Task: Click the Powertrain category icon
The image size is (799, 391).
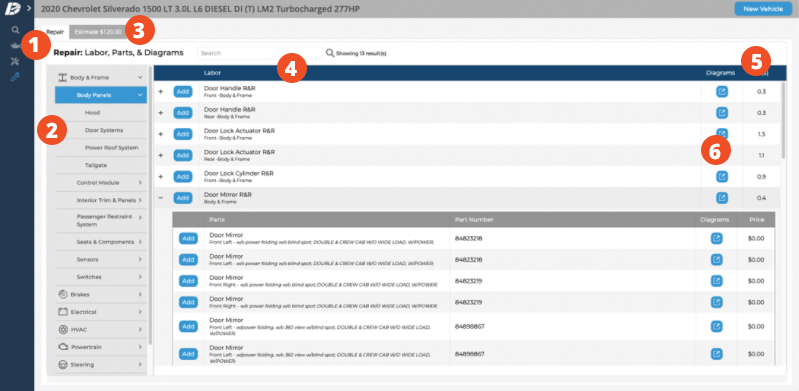Action: pyautogui.click(x=63, y=347)
